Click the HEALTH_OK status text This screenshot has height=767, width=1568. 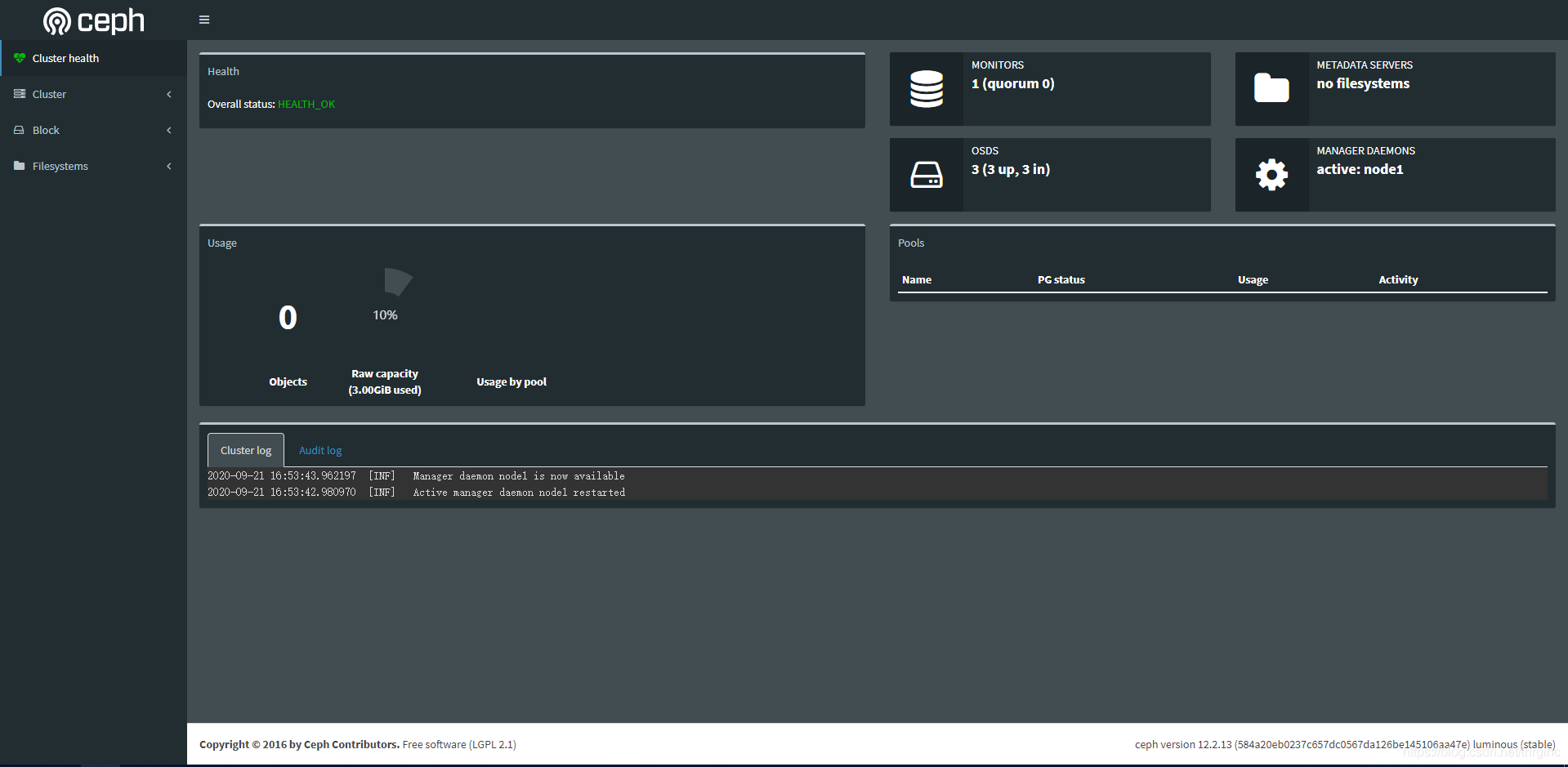tap(306, 104)
